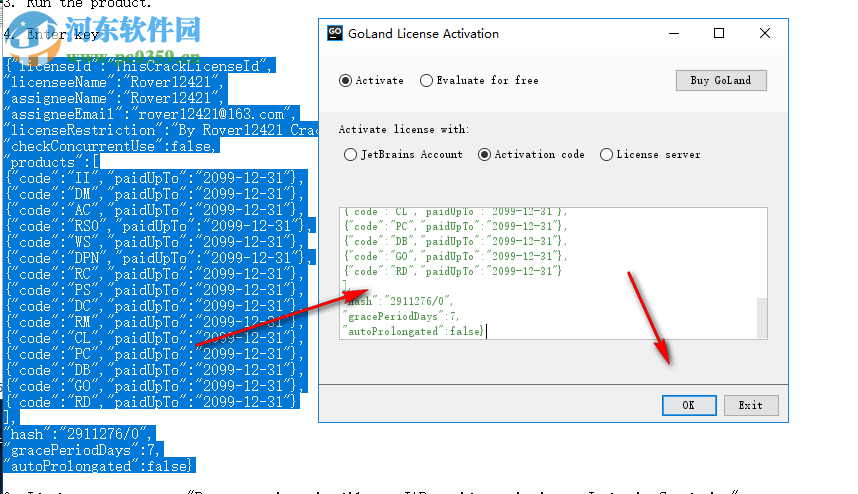Confirm activation with OK button
This screenshot has height=494, width=858.
pos(689,405)
